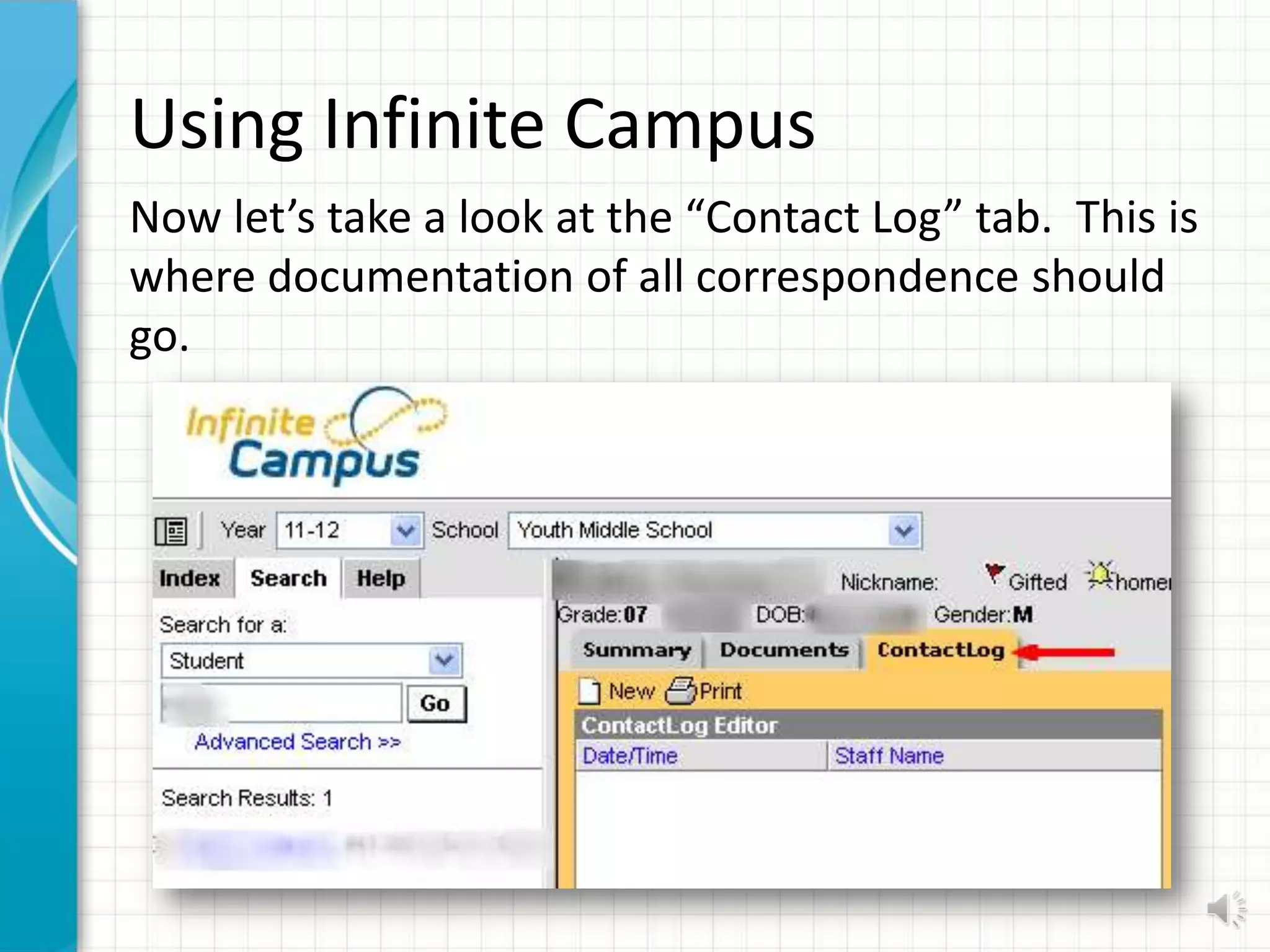Click the Print button text

tap(721, 691)
